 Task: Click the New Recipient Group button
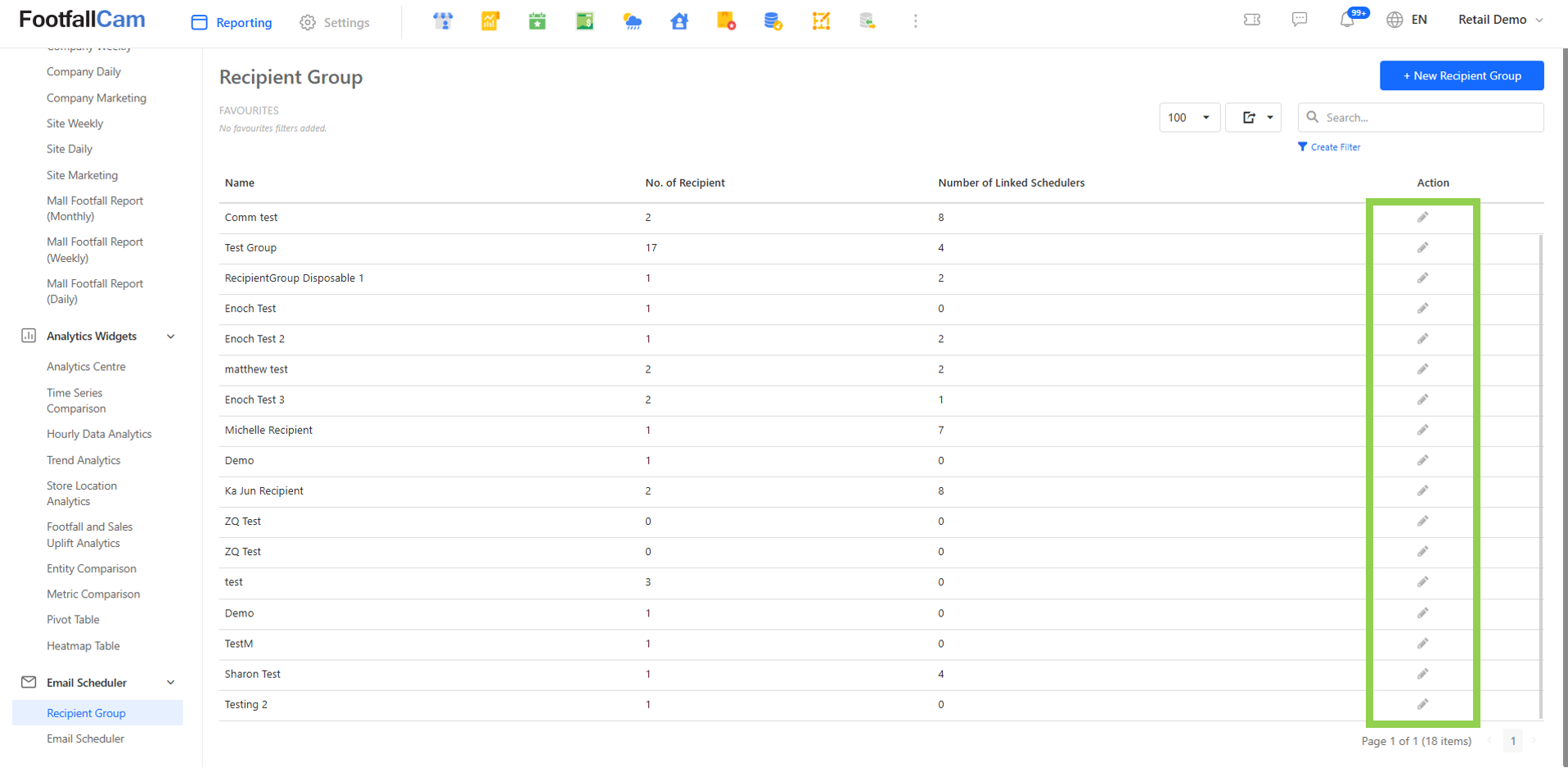coord(1462,75)
